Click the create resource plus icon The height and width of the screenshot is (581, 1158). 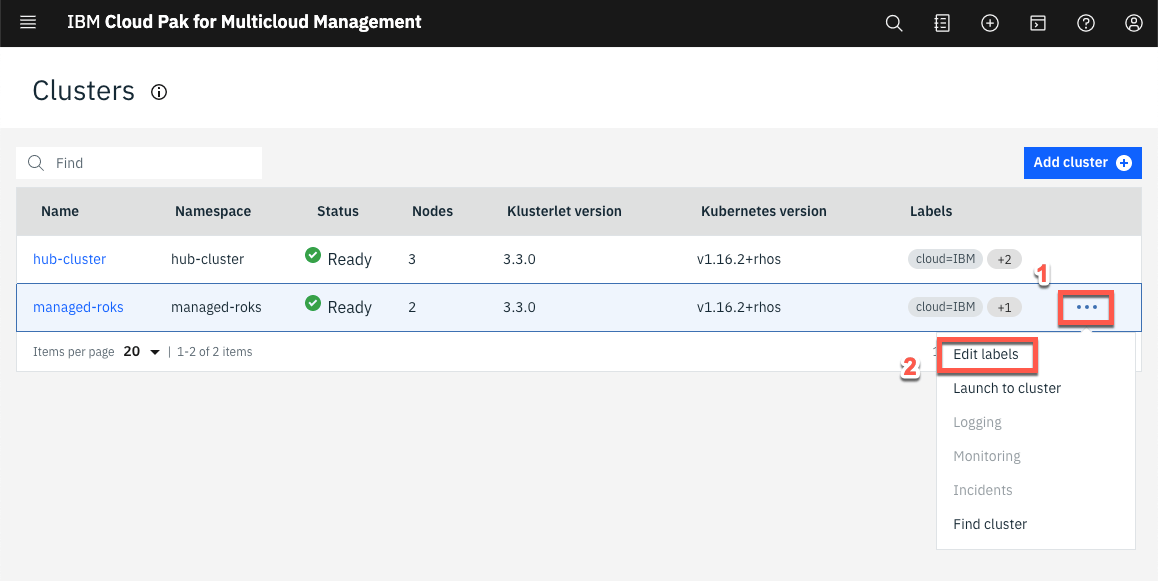pos(989,22)
